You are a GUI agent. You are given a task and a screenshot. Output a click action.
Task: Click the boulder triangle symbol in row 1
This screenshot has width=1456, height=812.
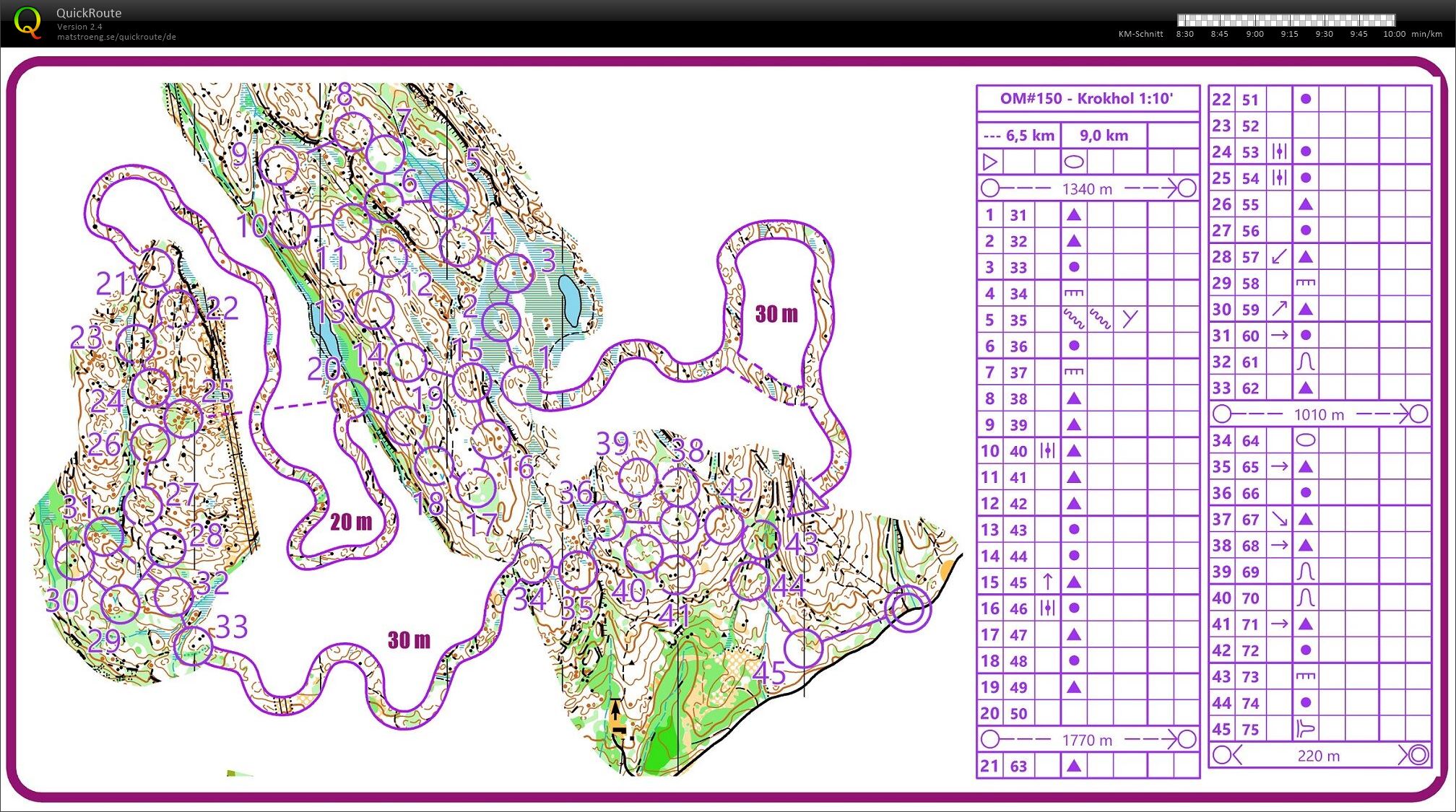pos(1074,214)
